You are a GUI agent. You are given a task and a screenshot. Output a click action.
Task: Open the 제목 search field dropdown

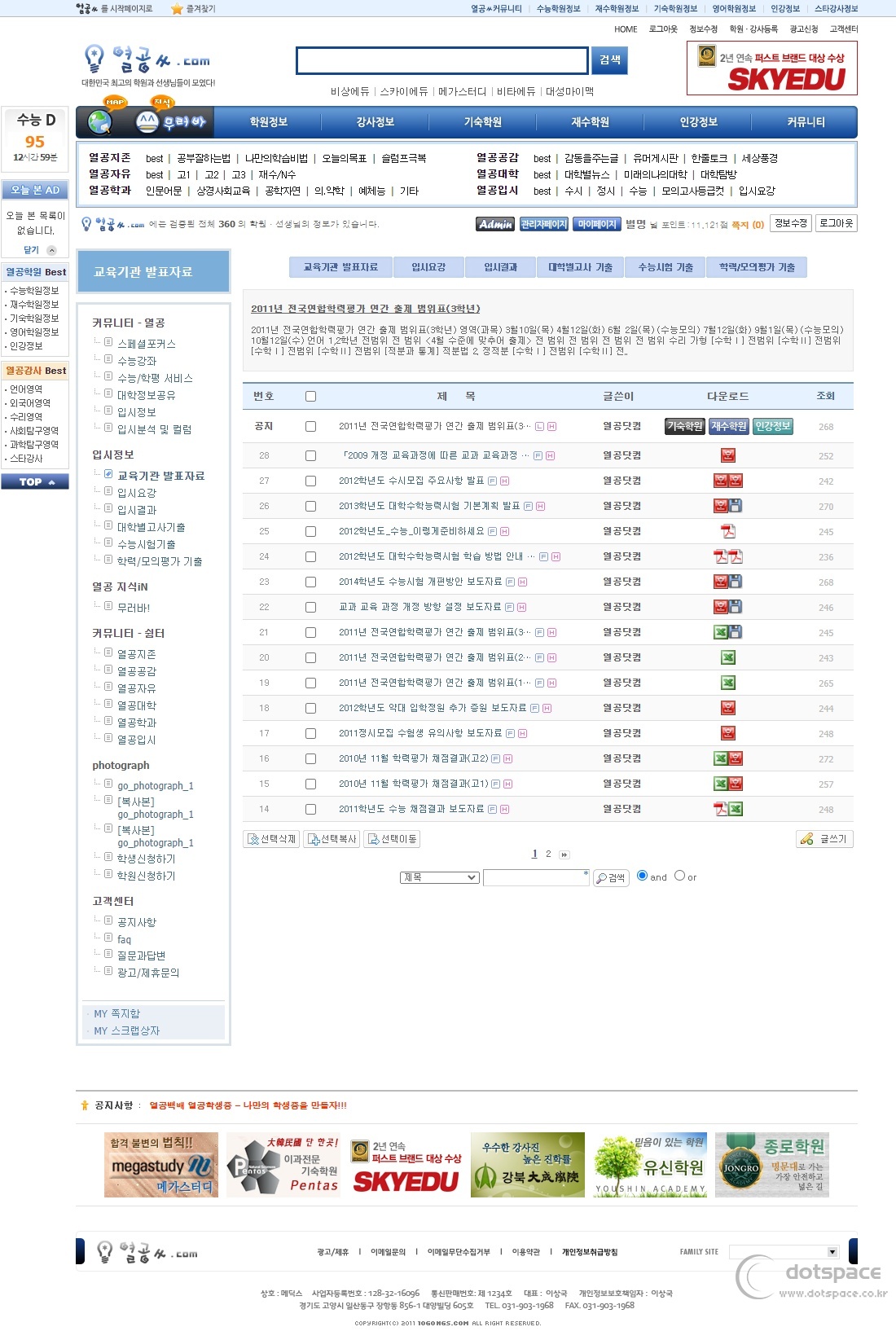[x=440, y=877]
